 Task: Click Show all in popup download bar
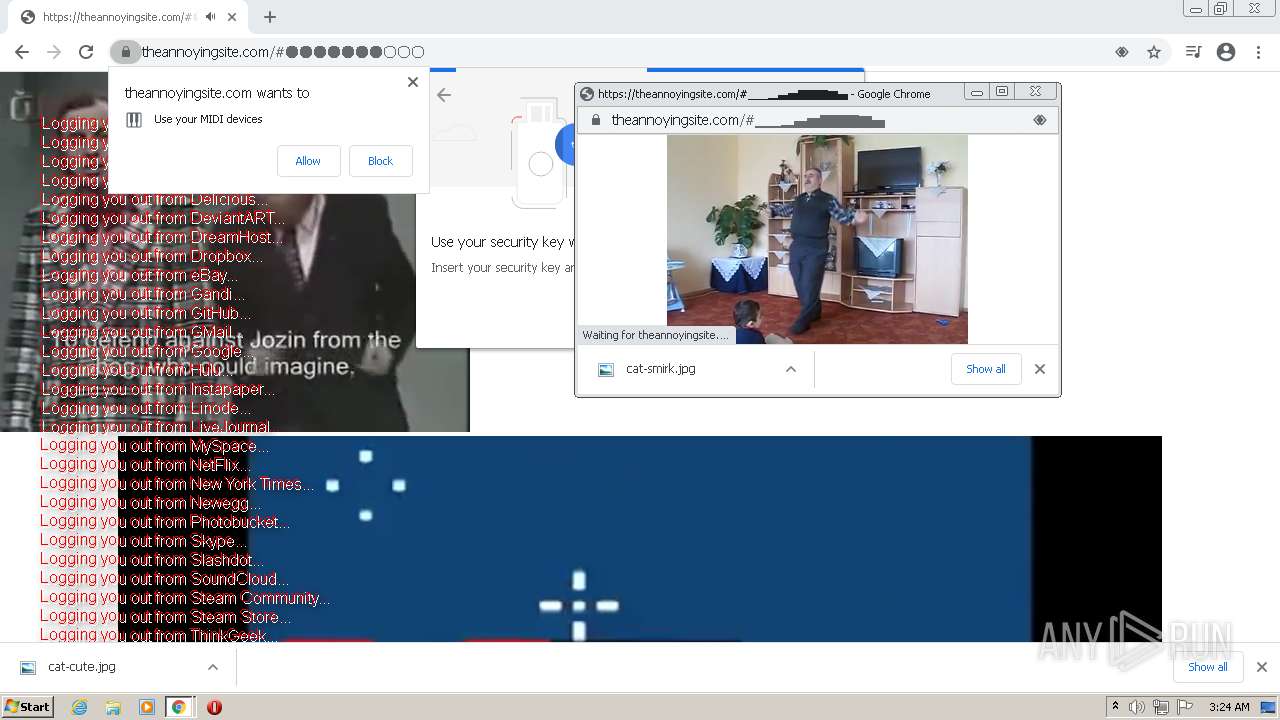tap(986, 369)
